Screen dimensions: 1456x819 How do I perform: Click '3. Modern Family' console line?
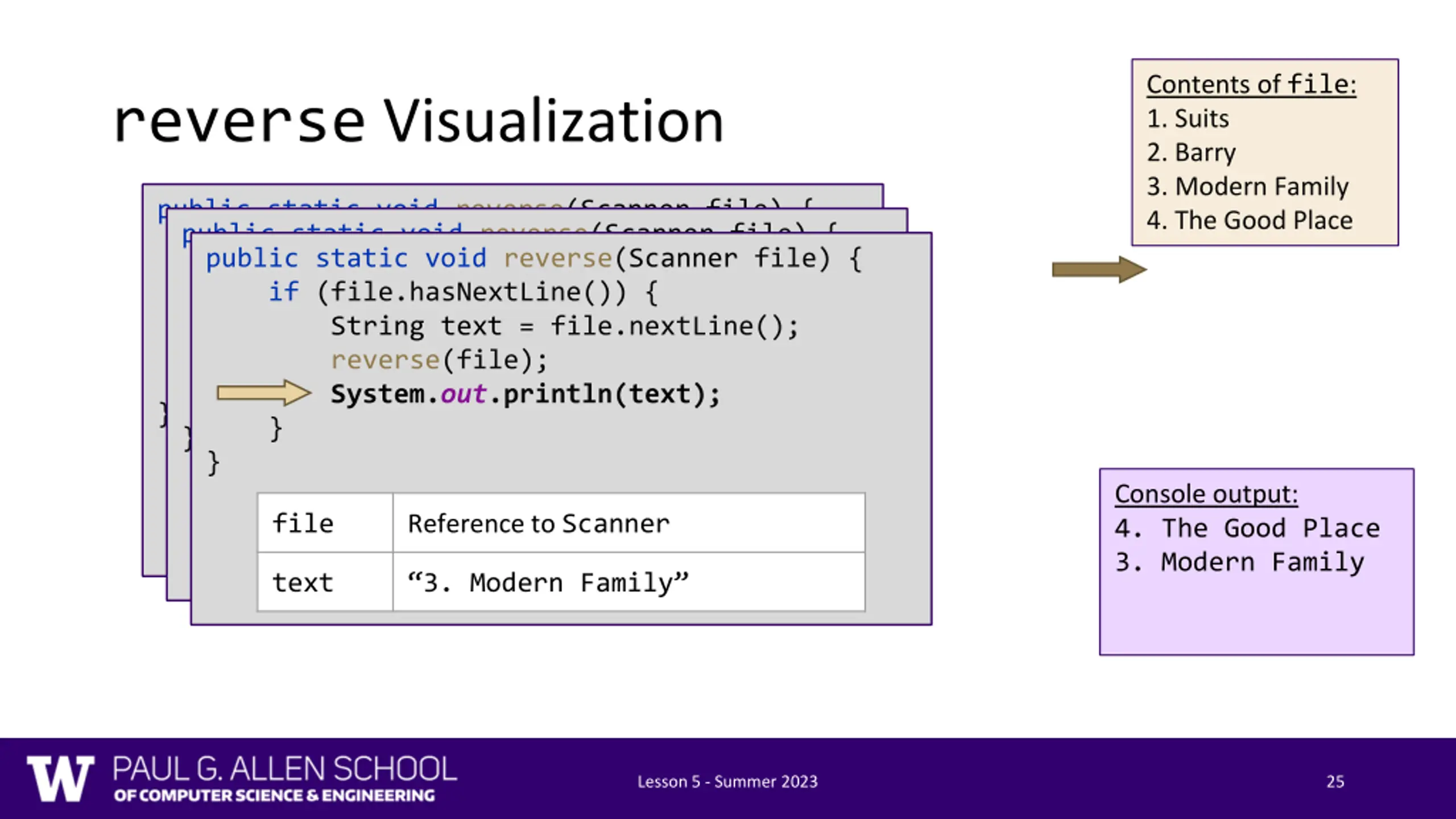pyautogui.click(x=1239, y=562)
